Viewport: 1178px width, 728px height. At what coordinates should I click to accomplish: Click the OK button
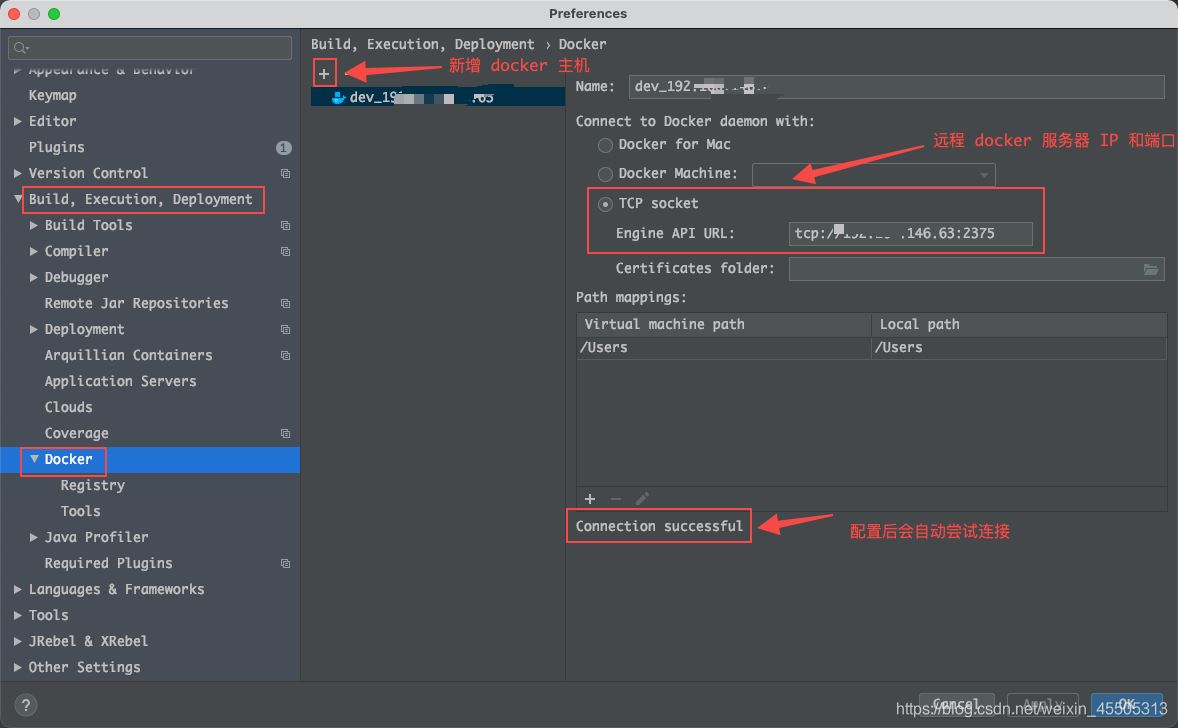click(x=1126, y=704)
